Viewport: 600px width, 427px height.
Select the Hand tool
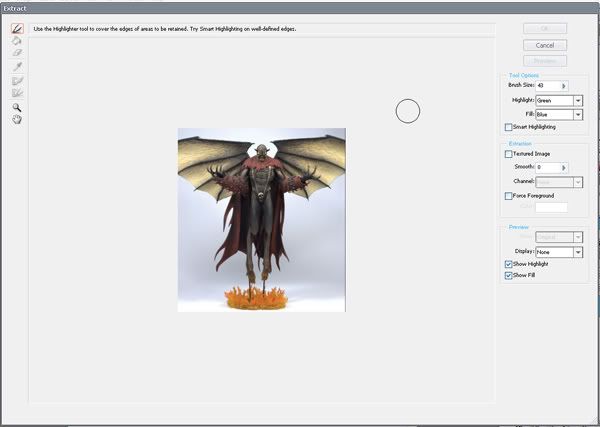[x=17, y=119]
